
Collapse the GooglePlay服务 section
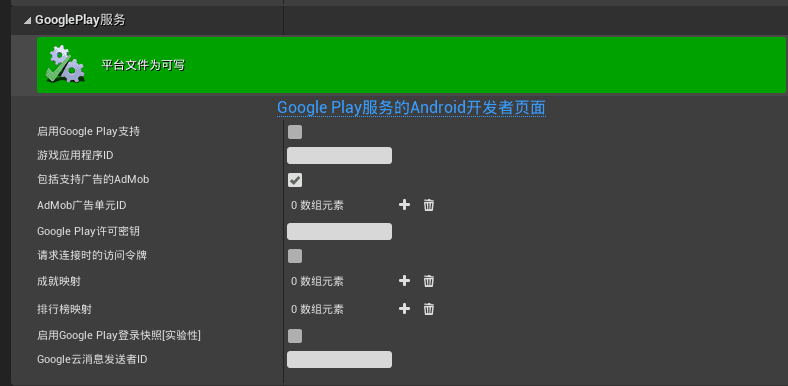(x=27, y=21)
